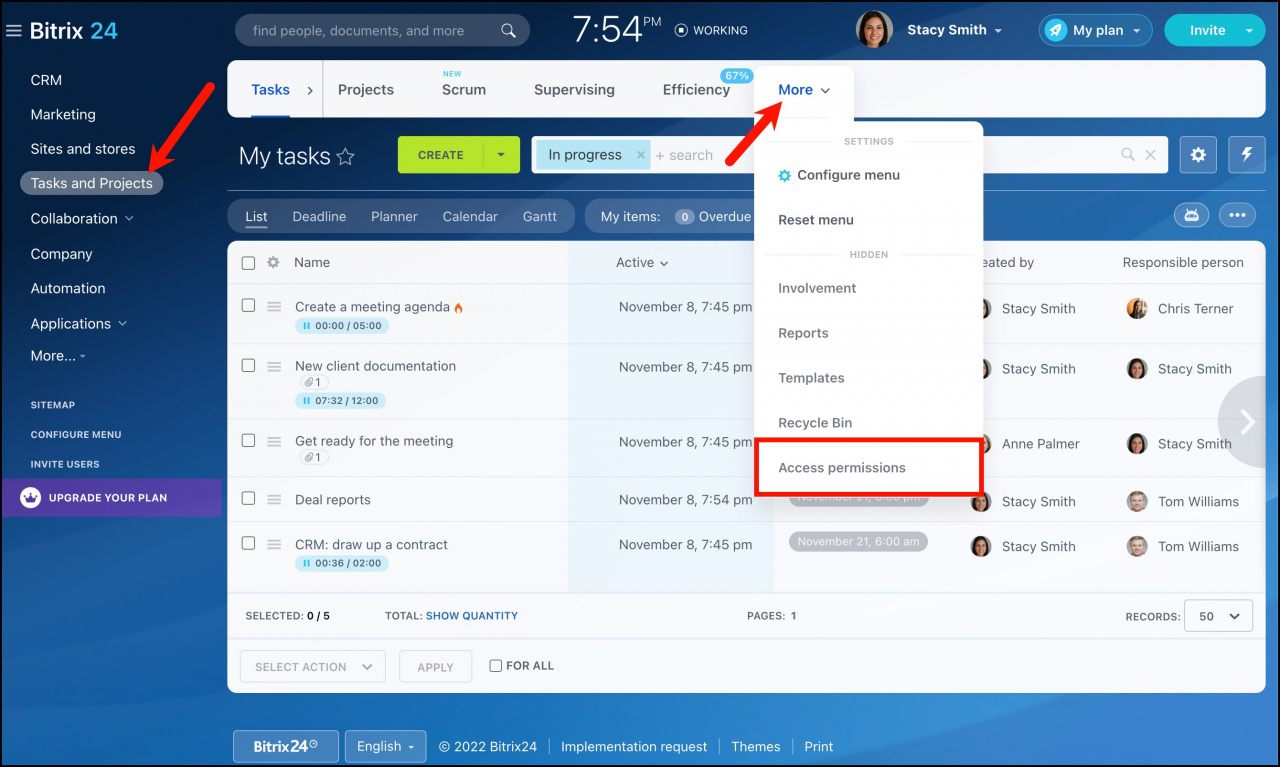
Task: Check the Get ready for the meeting row
Action: click(248, 440)
